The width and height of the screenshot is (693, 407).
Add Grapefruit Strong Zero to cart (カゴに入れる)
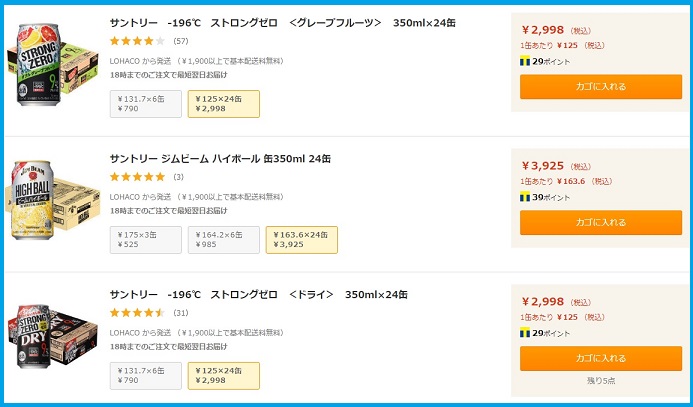click(x=600, y=87)
